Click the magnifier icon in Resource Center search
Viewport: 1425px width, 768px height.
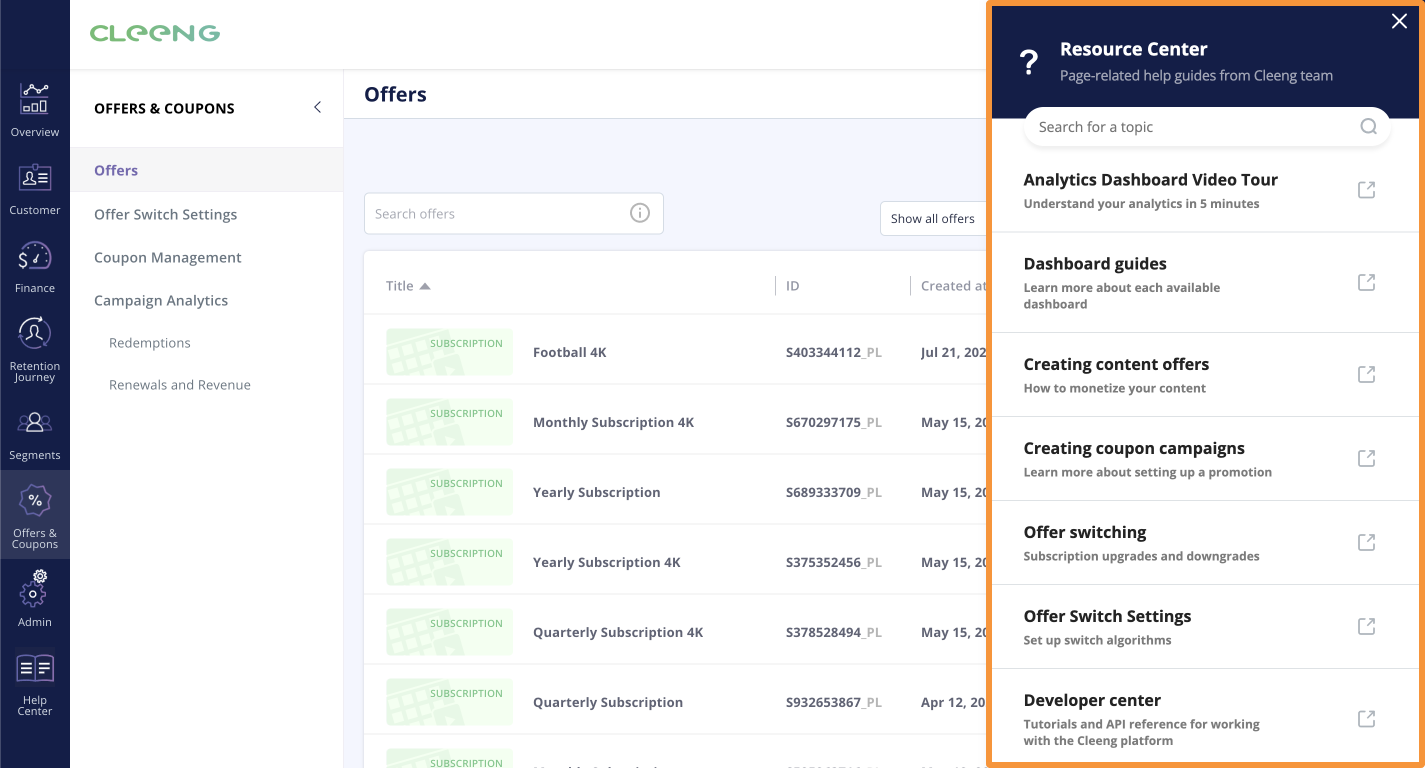tap(1369, 127)
